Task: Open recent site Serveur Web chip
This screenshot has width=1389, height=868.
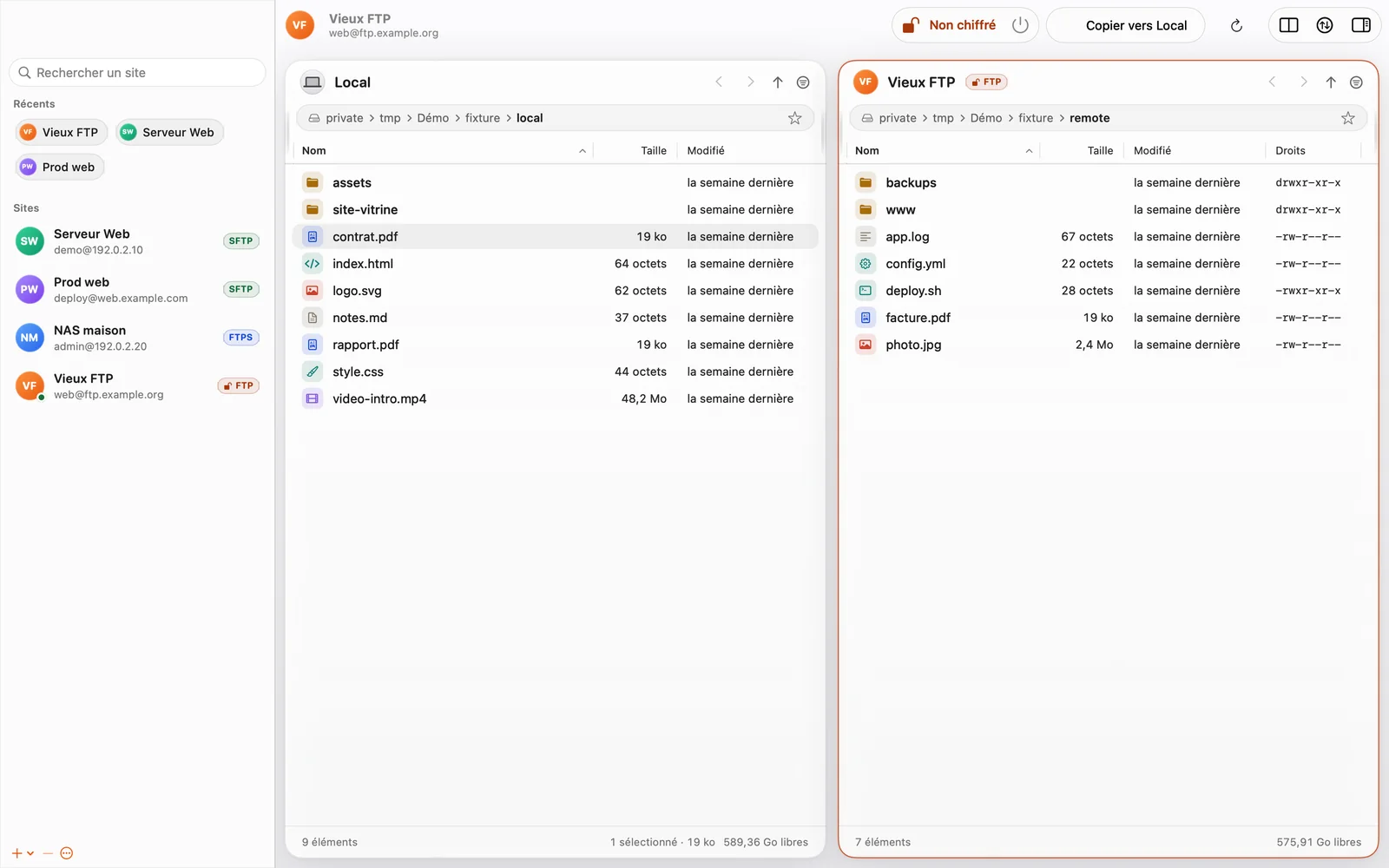Action: point(168,133)
